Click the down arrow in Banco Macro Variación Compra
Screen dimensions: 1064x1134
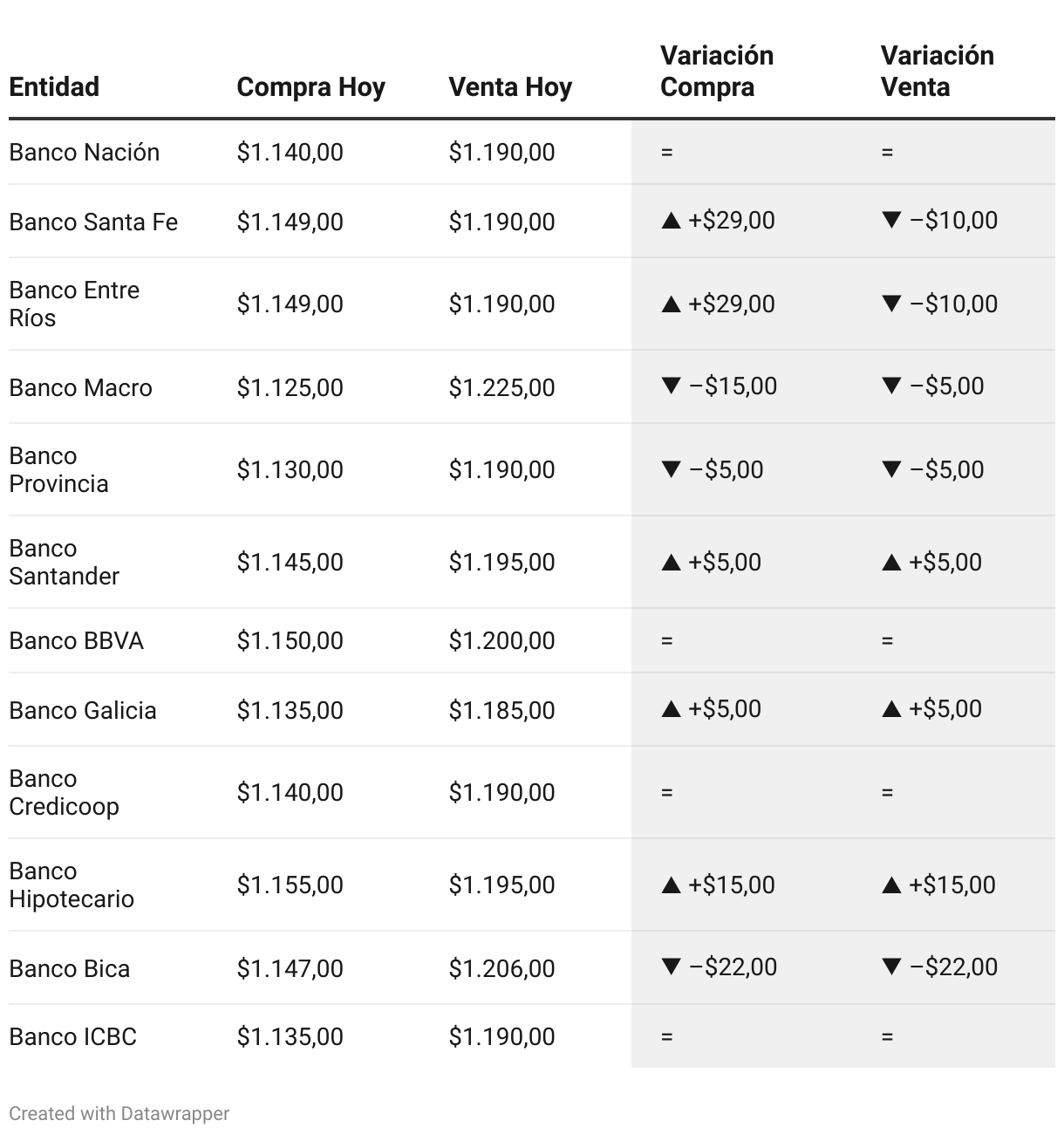[x=671, y=386]
